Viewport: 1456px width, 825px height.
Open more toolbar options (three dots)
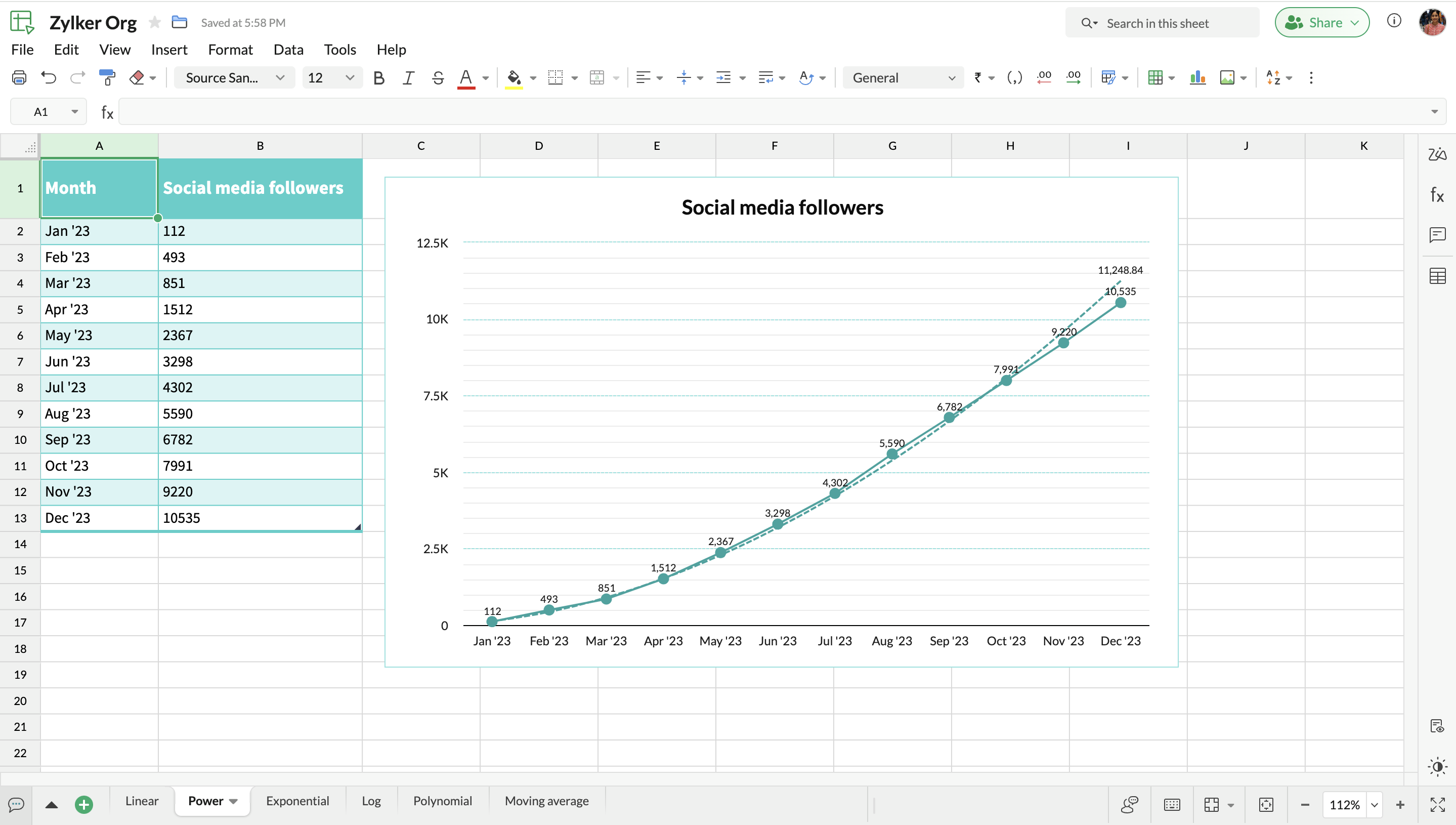[1311, 77]
